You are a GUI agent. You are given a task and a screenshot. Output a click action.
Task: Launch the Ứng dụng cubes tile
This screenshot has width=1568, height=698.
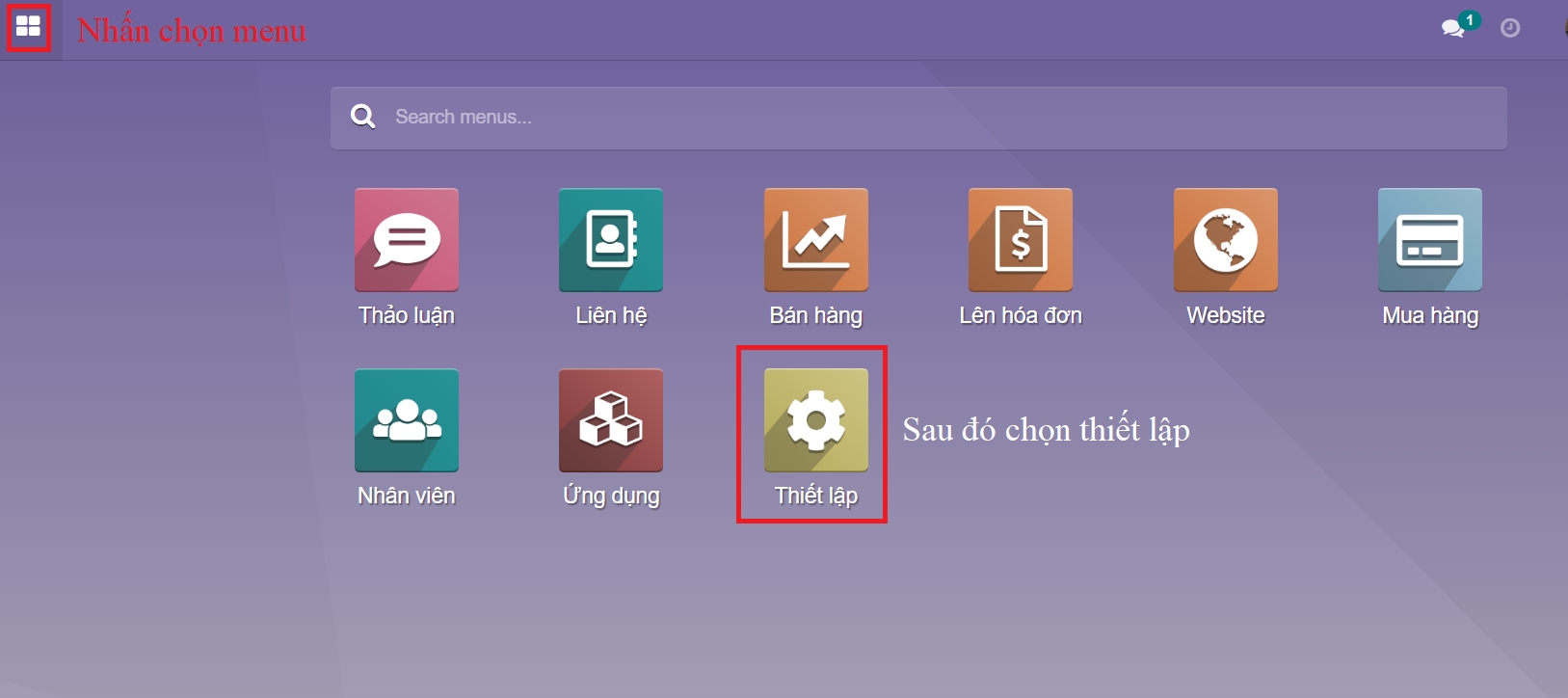[611, 420]
